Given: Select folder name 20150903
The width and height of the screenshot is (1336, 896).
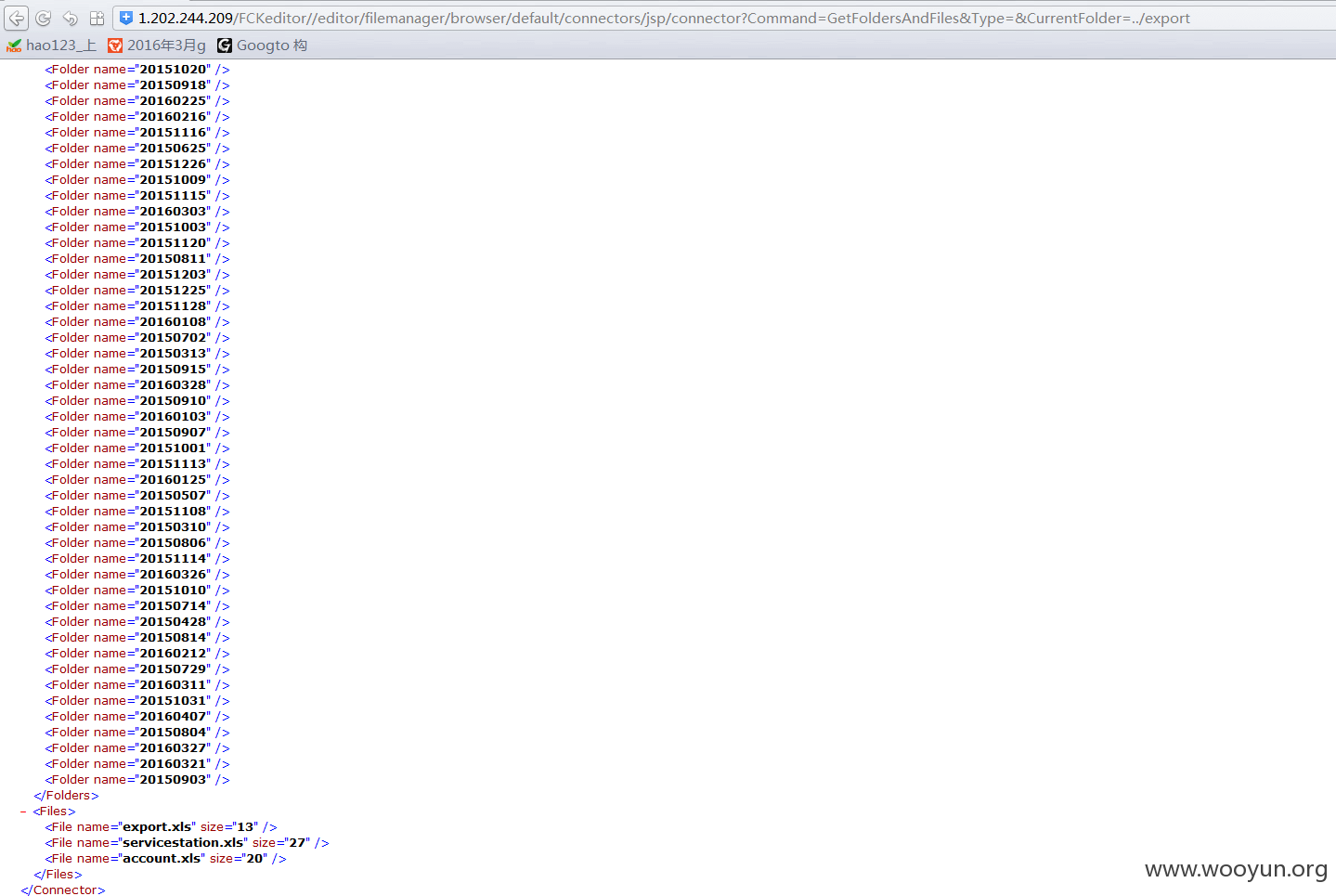Looking at the screenshot, I should 173,780.
